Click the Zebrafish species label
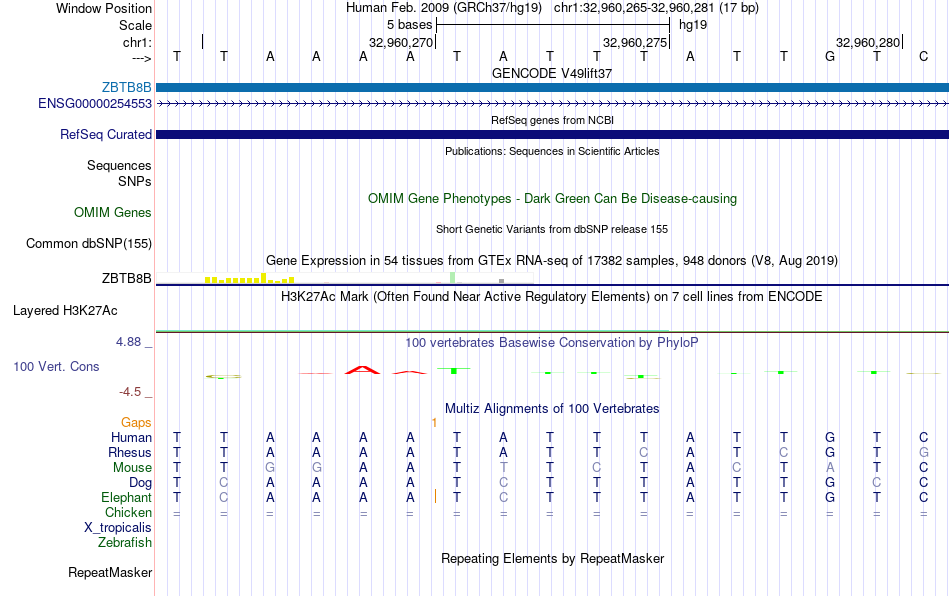Screen dimensions: 950x596 [x=125, y=543]
